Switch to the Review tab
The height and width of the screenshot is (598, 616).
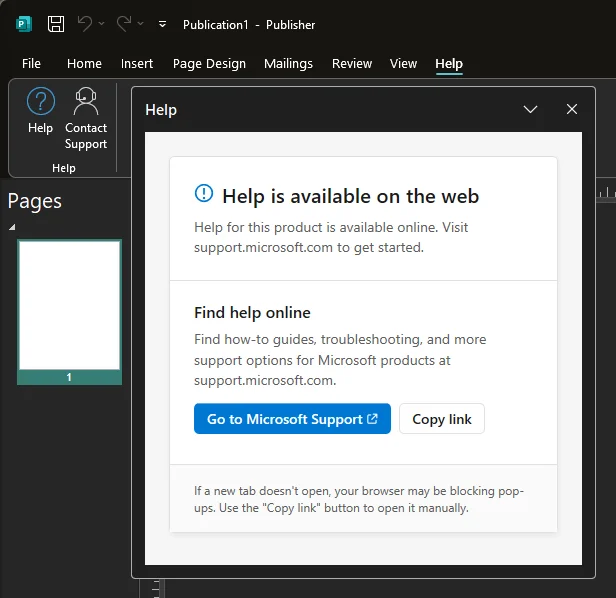tap(352, 64)
